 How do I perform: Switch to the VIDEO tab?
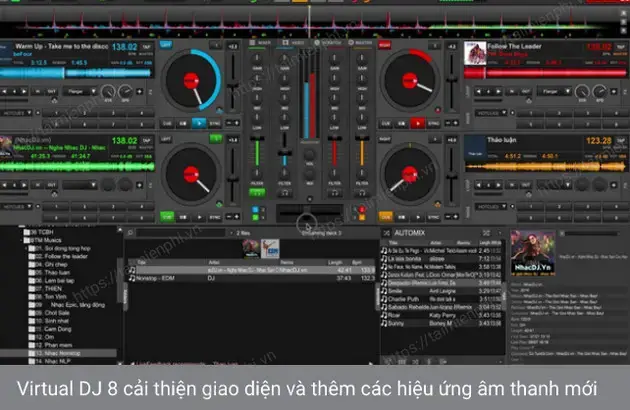(293, 43)
